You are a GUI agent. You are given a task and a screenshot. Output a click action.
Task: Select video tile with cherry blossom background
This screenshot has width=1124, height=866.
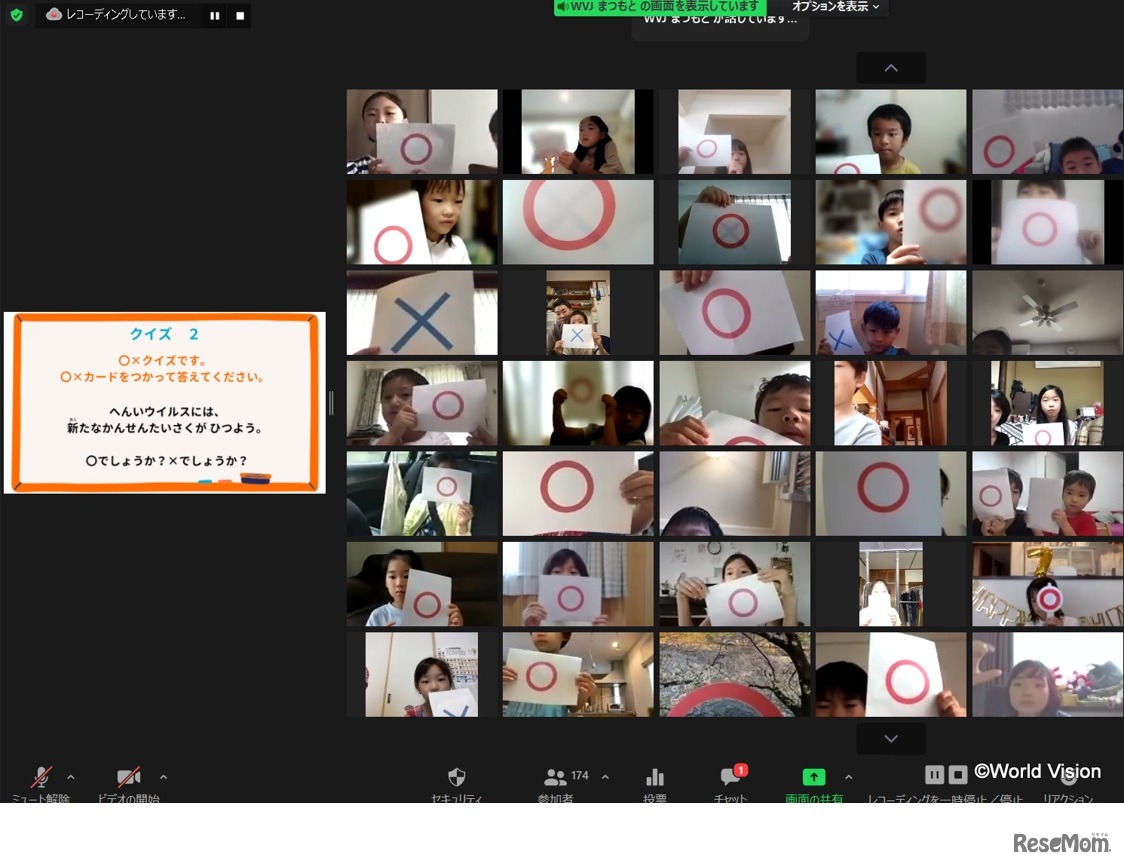(735, 674)
